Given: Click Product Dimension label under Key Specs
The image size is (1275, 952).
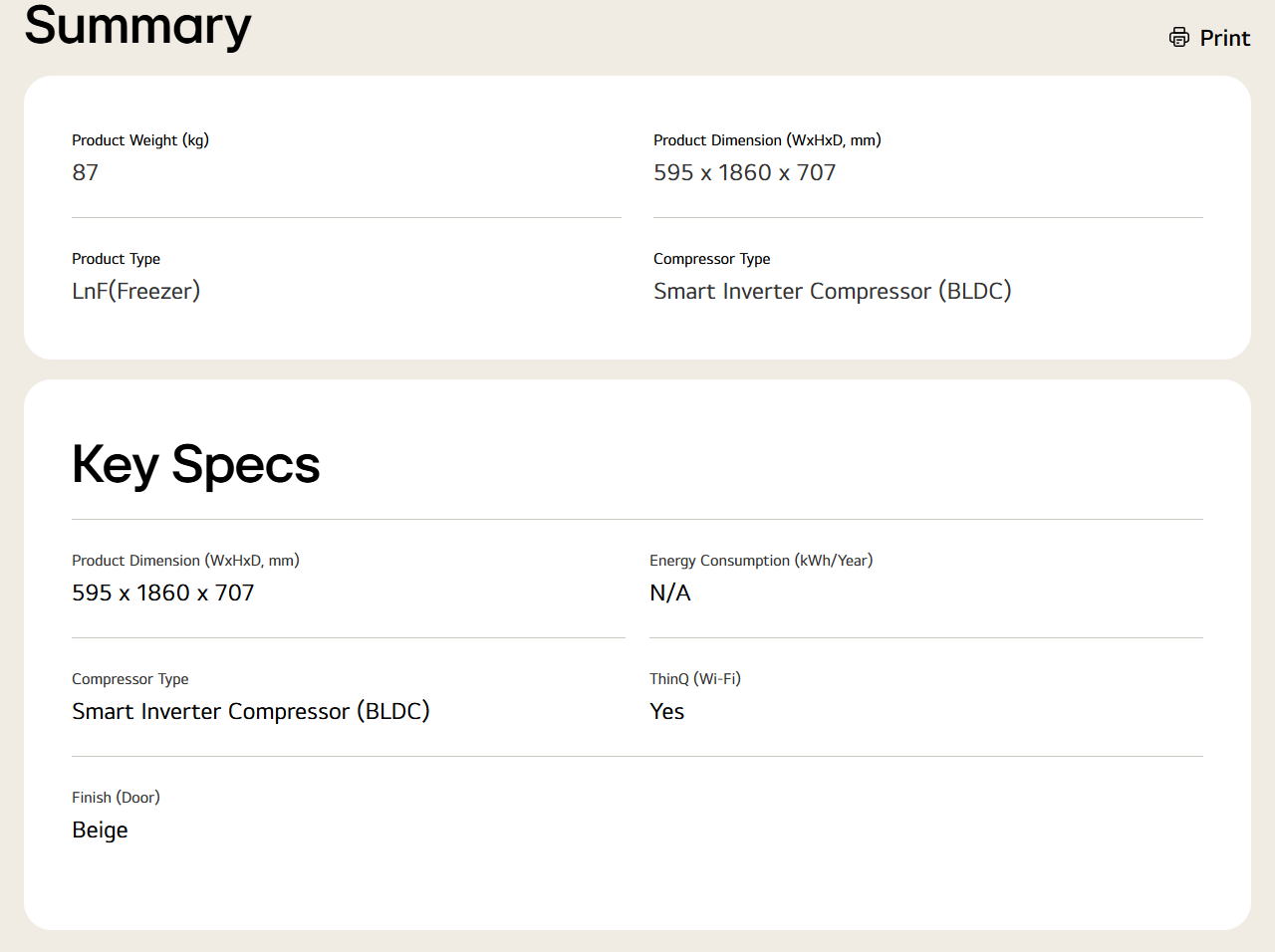Looking at the screenshot, I should click(185, 561).
